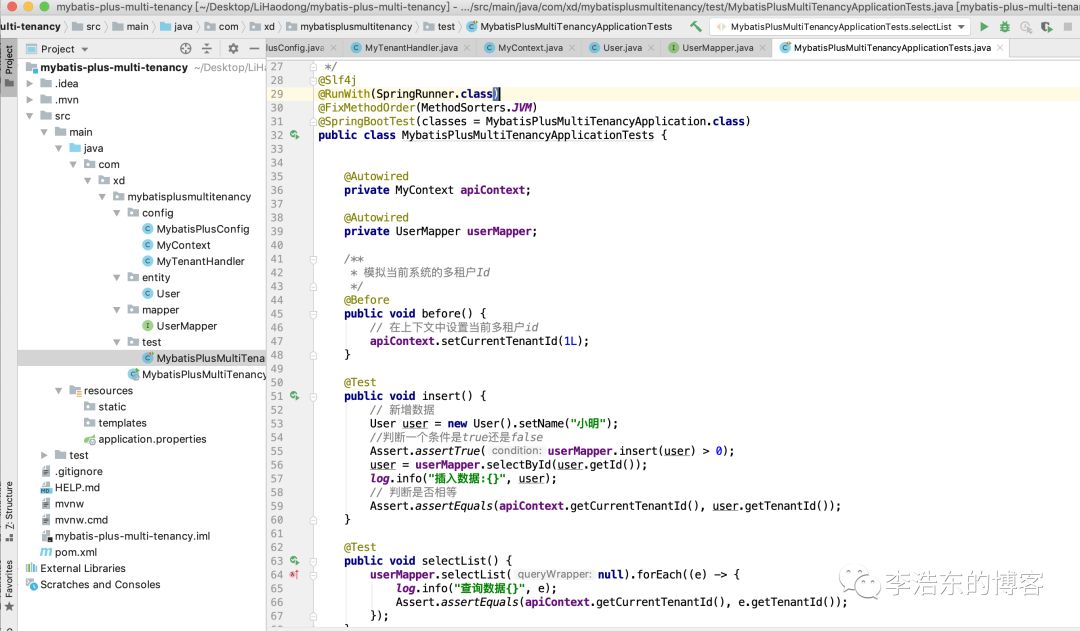This screenshot has width=1080, height=631.
Task: Collapse the src folder
Action: pyautogui.click(x=30, y=116)
